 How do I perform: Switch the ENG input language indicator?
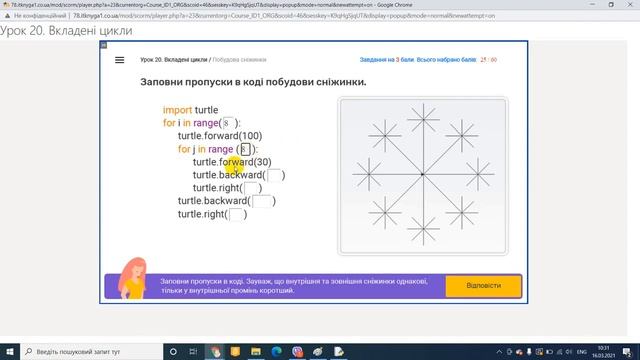(x=582, y=352)
